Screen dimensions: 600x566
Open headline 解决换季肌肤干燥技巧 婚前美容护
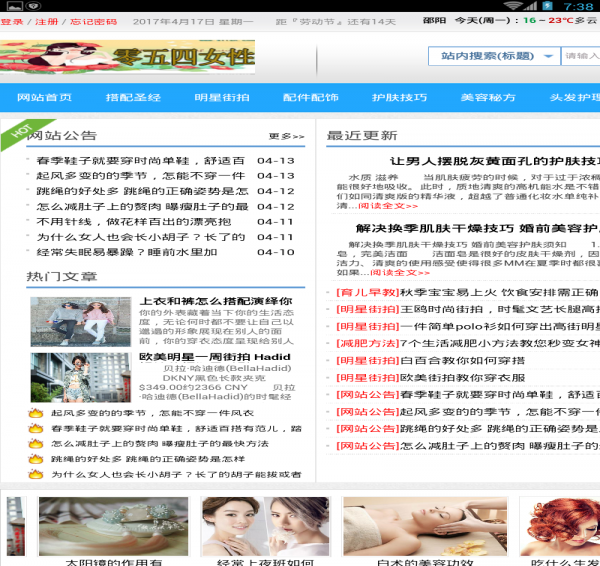[x=478, y=228]
